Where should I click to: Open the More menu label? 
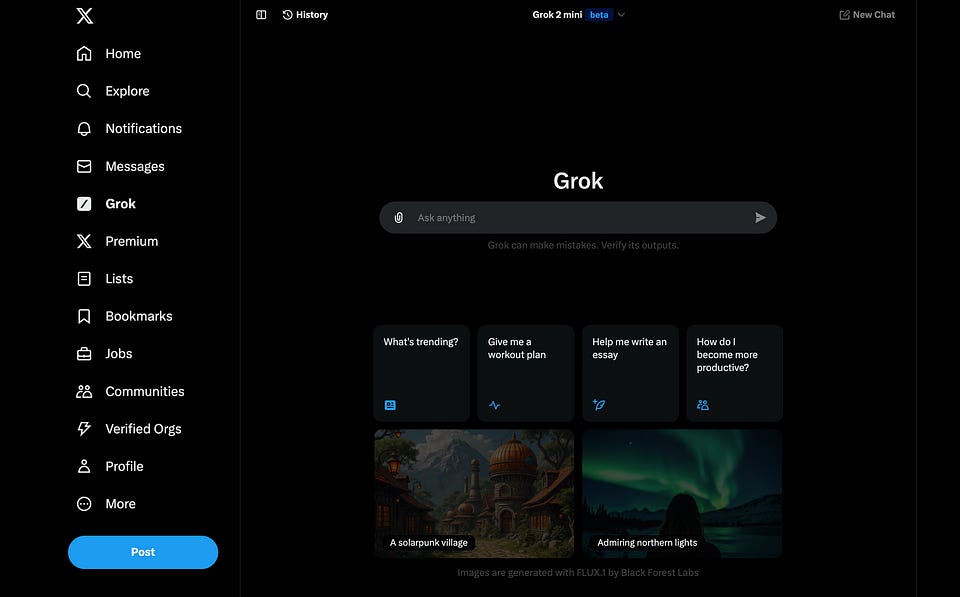coord(121,504)
